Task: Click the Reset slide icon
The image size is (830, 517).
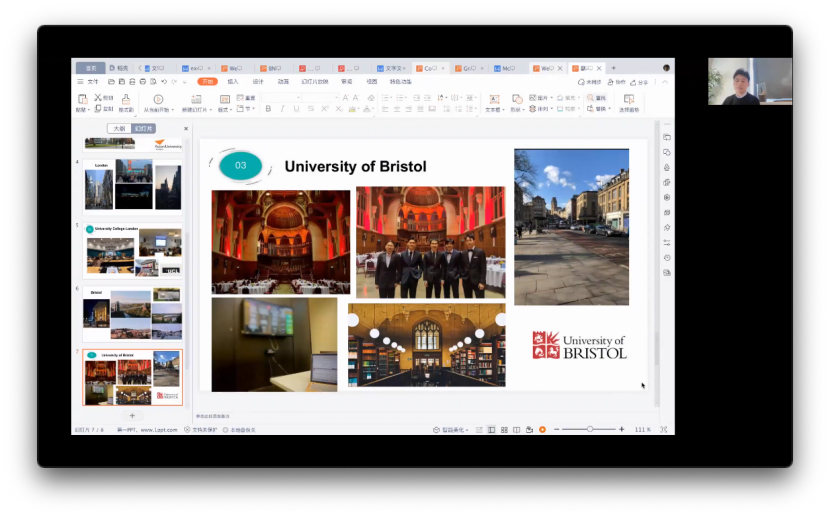Action: [x=240, y=97]
